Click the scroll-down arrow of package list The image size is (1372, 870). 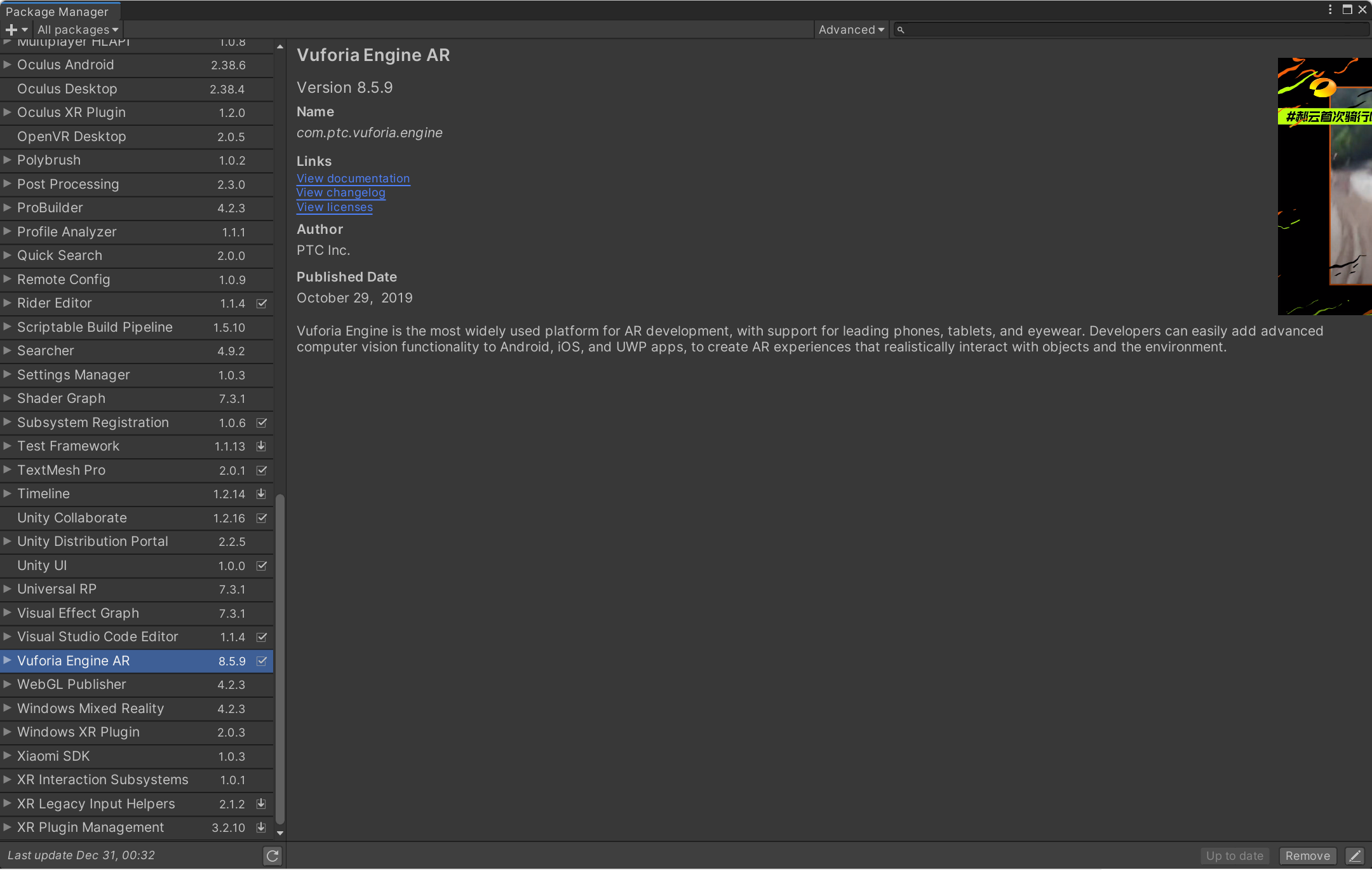coord(280,833)
